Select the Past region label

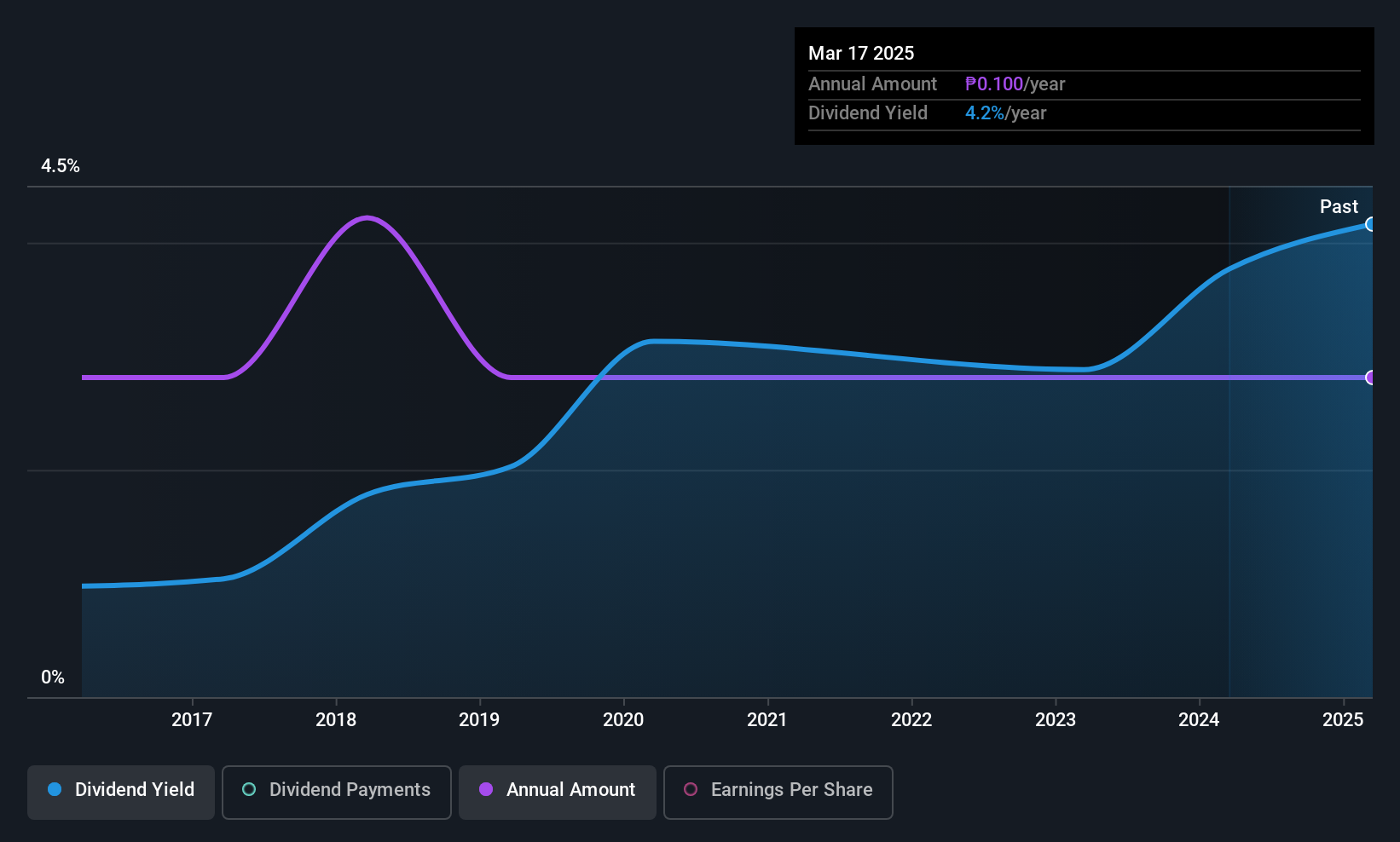(x=1339, y=206)
